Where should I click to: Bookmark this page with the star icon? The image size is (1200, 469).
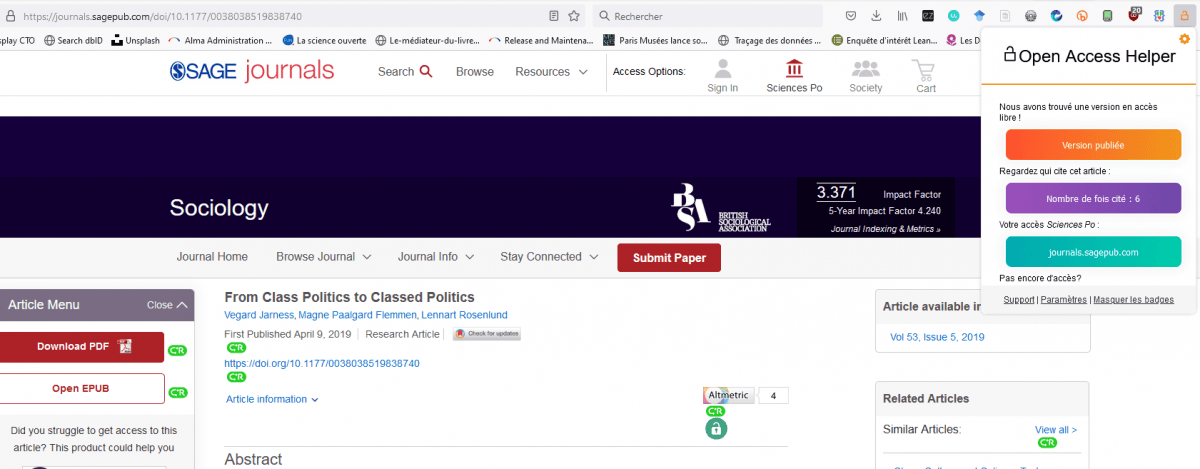574,16
